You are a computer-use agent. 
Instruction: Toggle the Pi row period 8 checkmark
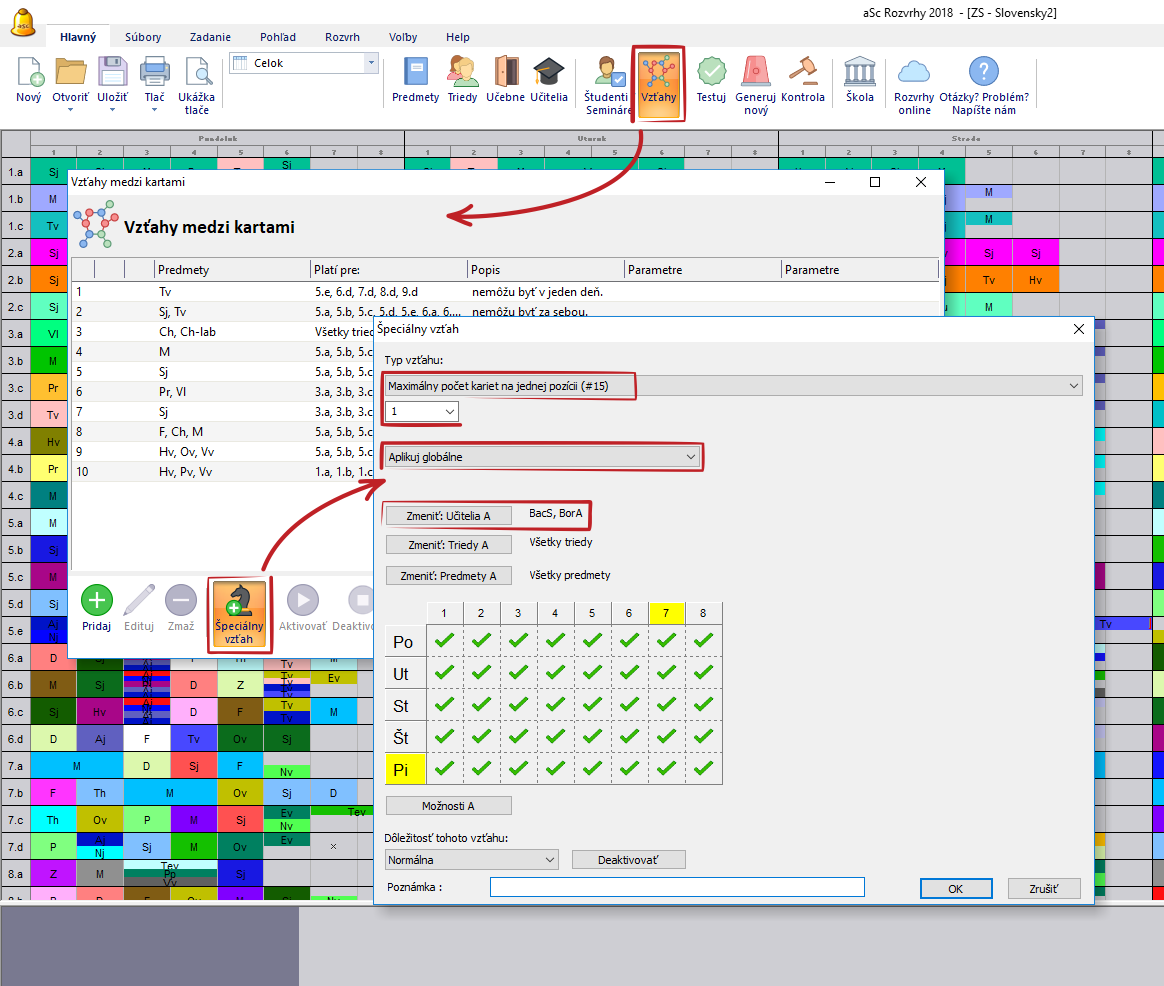[703, 768]
